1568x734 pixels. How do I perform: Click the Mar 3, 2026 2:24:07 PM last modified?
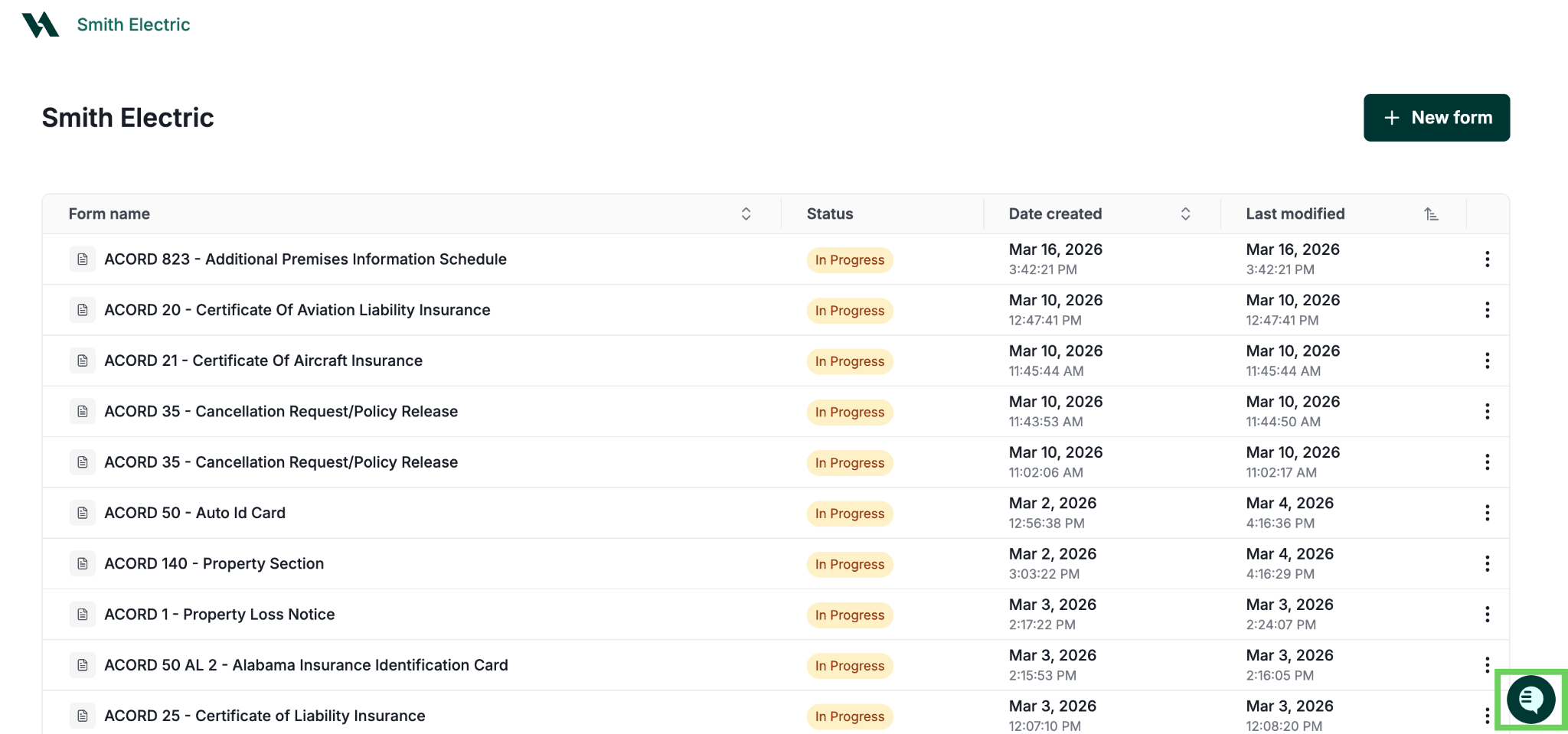coord(1290,615)
